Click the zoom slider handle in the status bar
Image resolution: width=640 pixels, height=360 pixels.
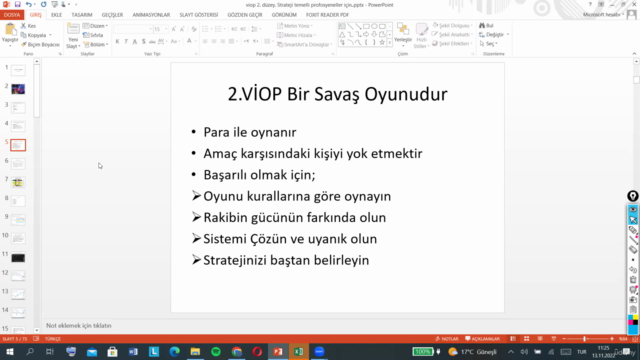click(x=584, y=339)
